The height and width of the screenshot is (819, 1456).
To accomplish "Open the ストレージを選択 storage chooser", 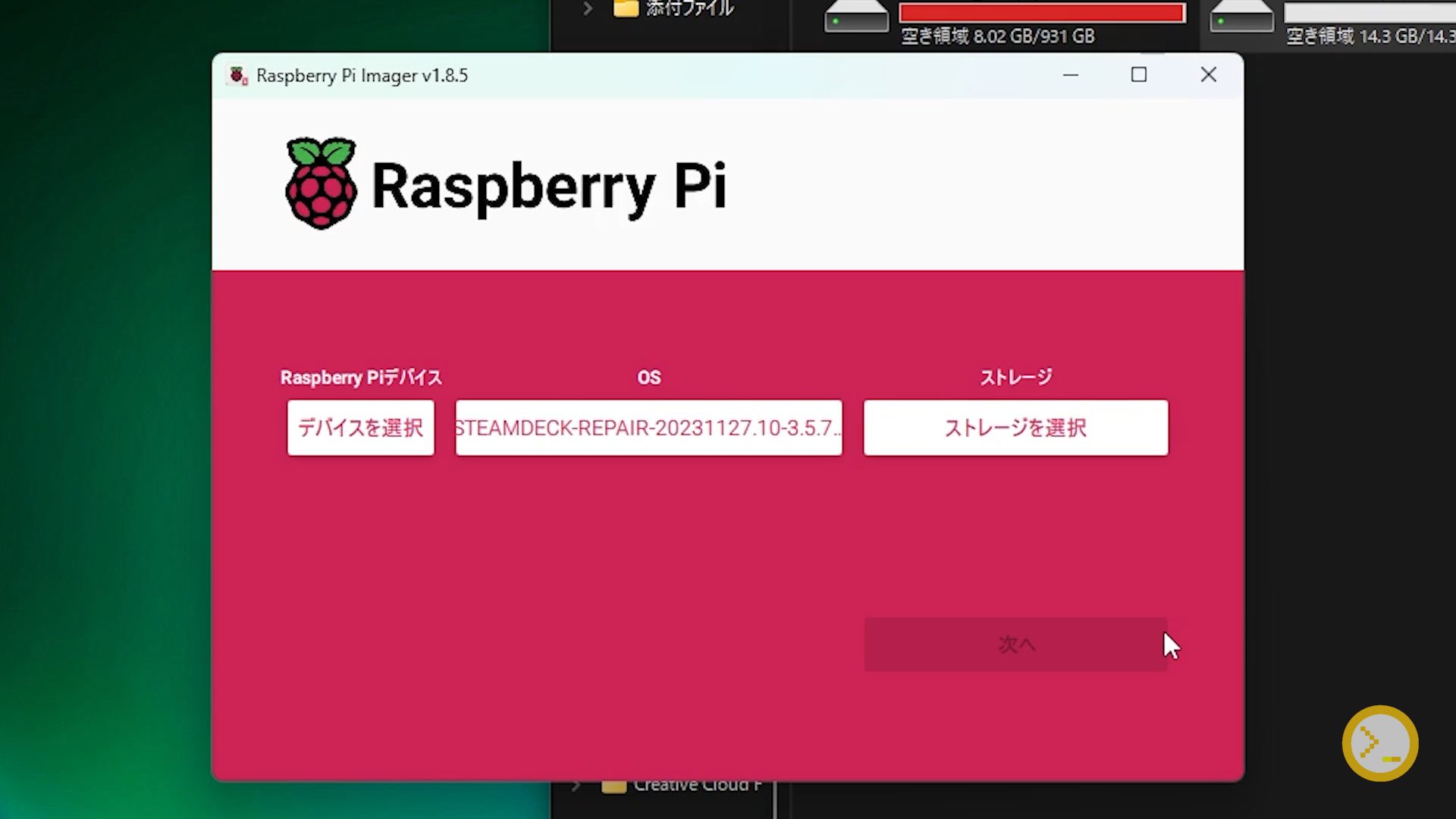I will (1015, 428).
